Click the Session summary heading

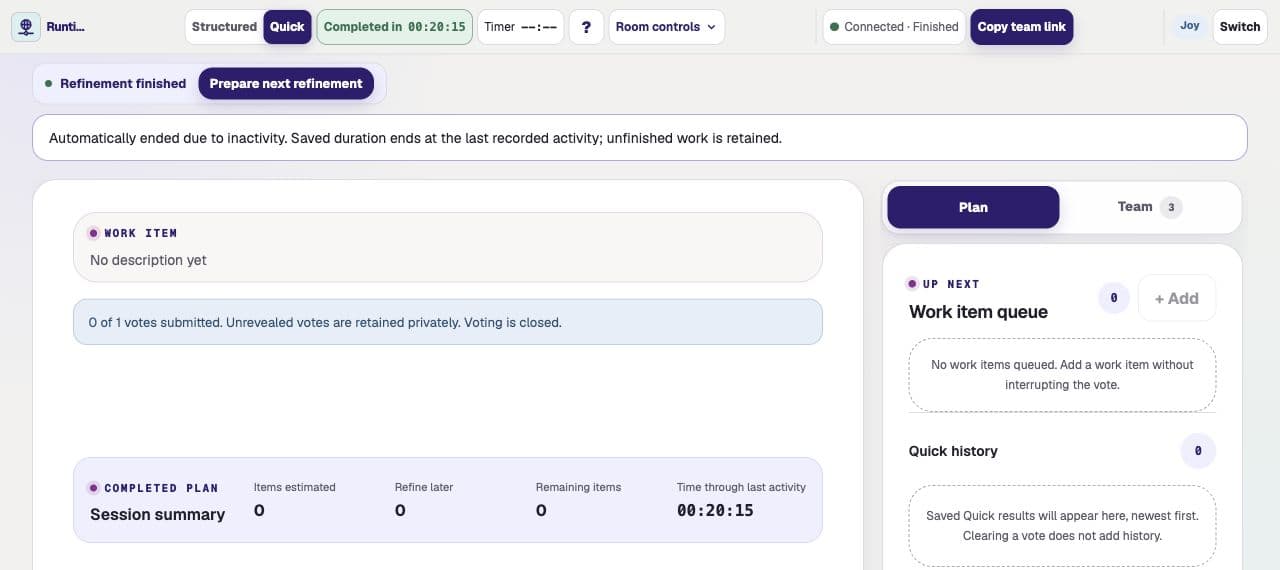[x=157, y=515]
